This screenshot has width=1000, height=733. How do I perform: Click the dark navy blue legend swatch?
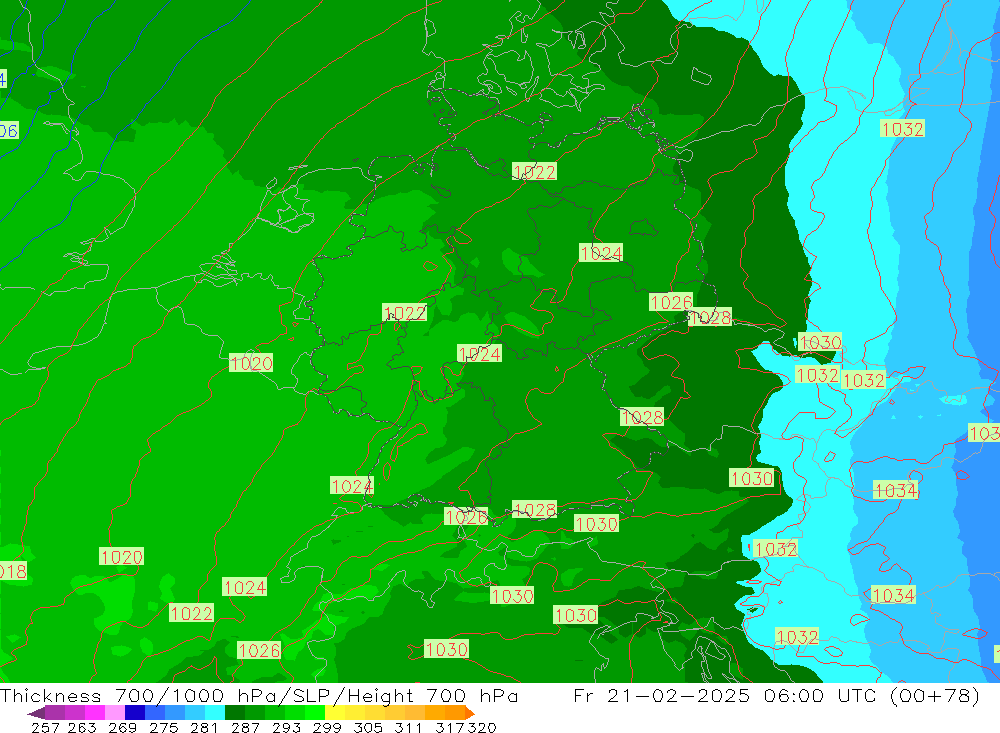point(135,713)
